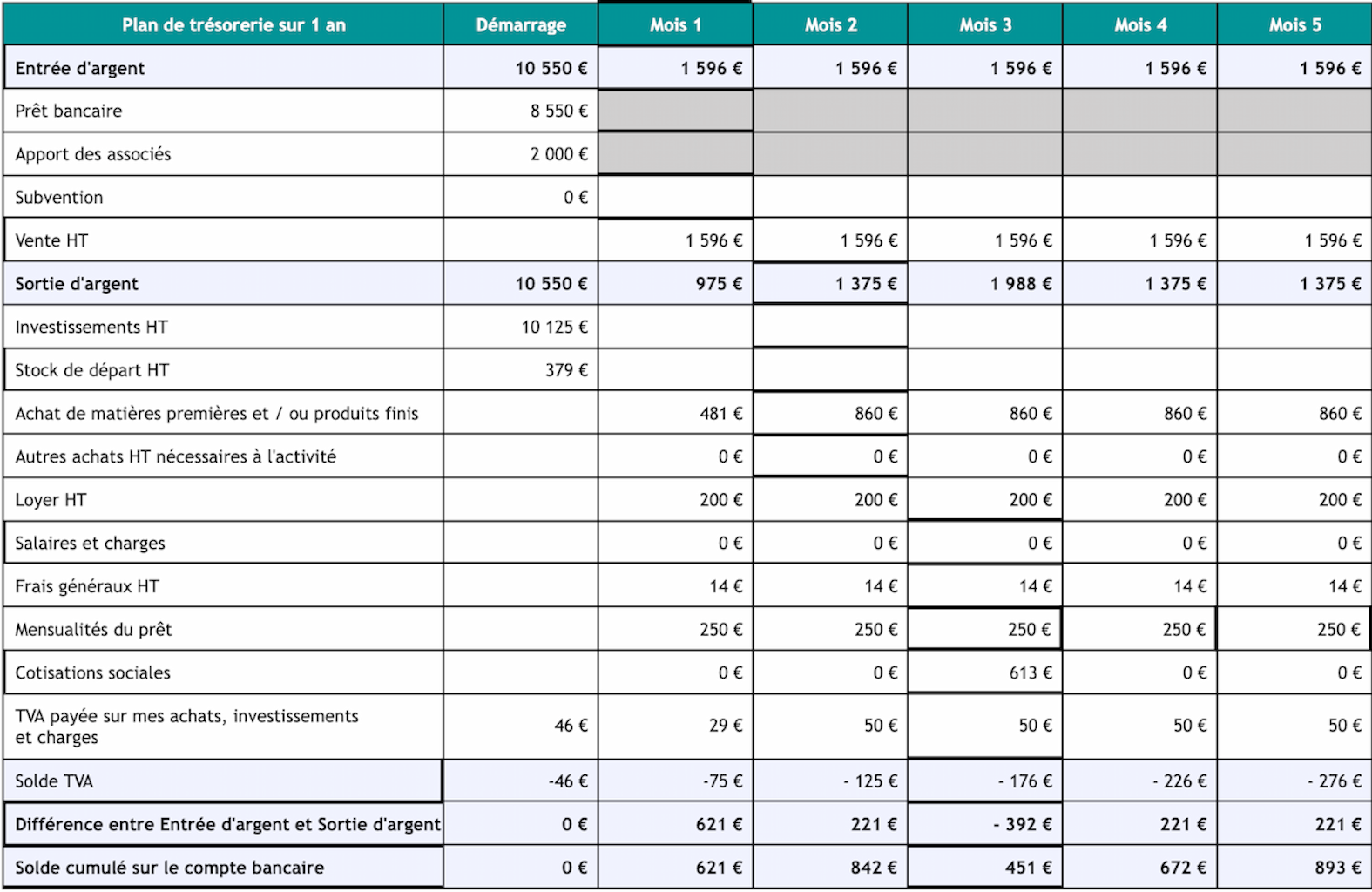This screenshot has width=1372, height=892.
Task: Click the Démarrage column header
Action: click(521, 24)
